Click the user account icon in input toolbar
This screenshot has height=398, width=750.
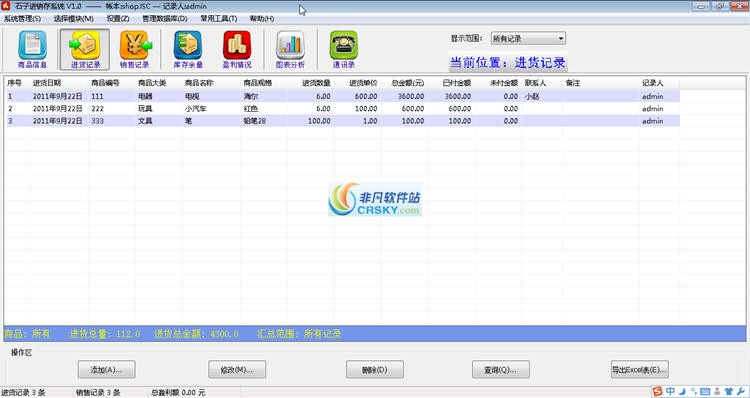tap(717, 391)
